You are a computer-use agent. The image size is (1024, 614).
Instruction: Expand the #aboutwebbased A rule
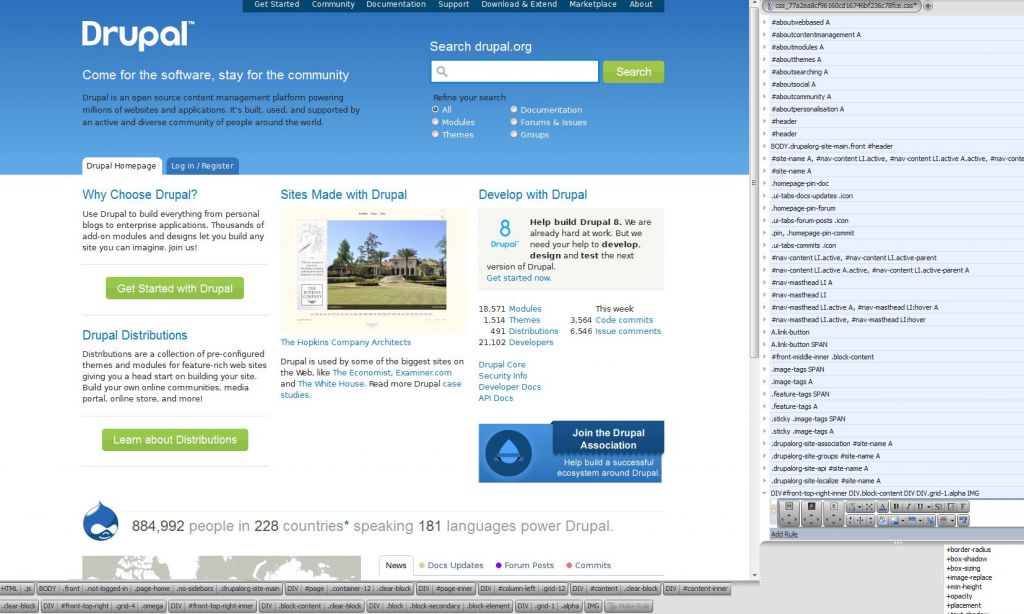(x=765, y=22)
